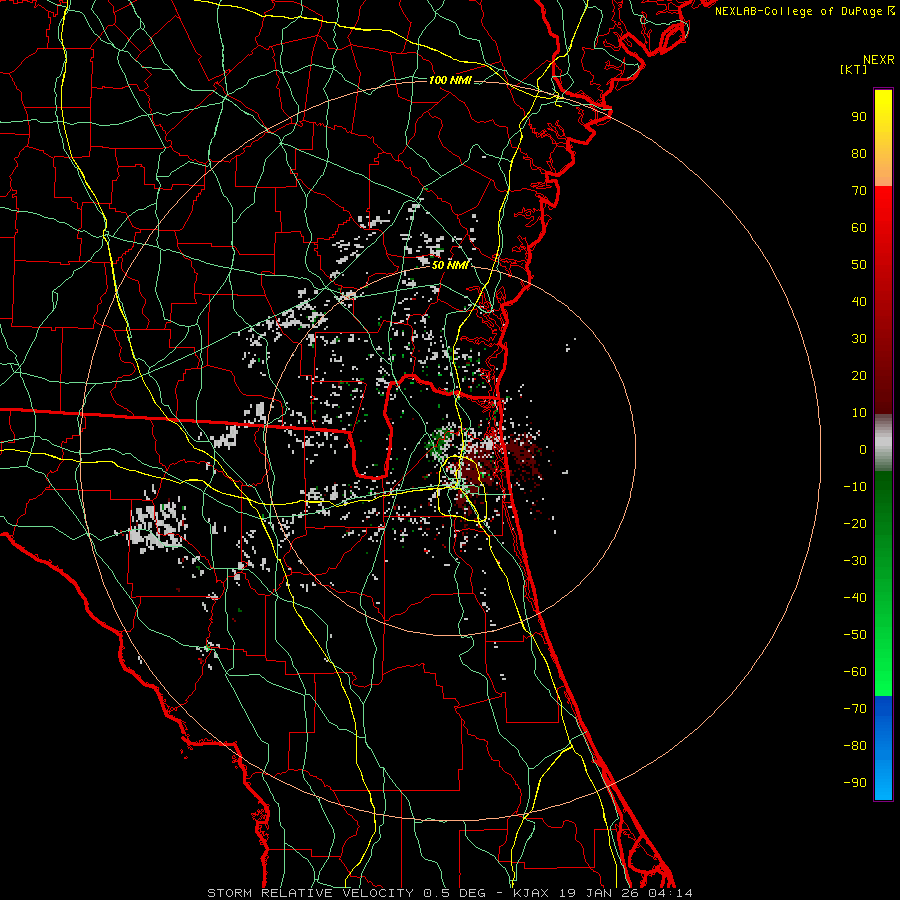This screenshot has width=900, height=900.
Task: Click the 0.5 DEG elevation text
Action: coord(454,893)
